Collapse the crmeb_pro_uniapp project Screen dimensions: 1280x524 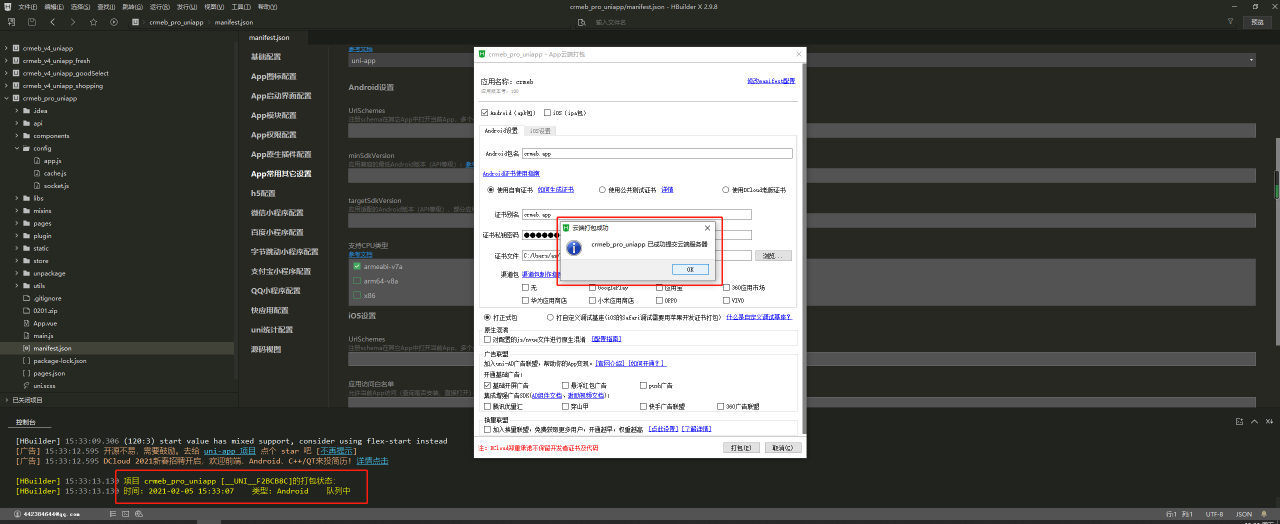[x=6, y=98]
